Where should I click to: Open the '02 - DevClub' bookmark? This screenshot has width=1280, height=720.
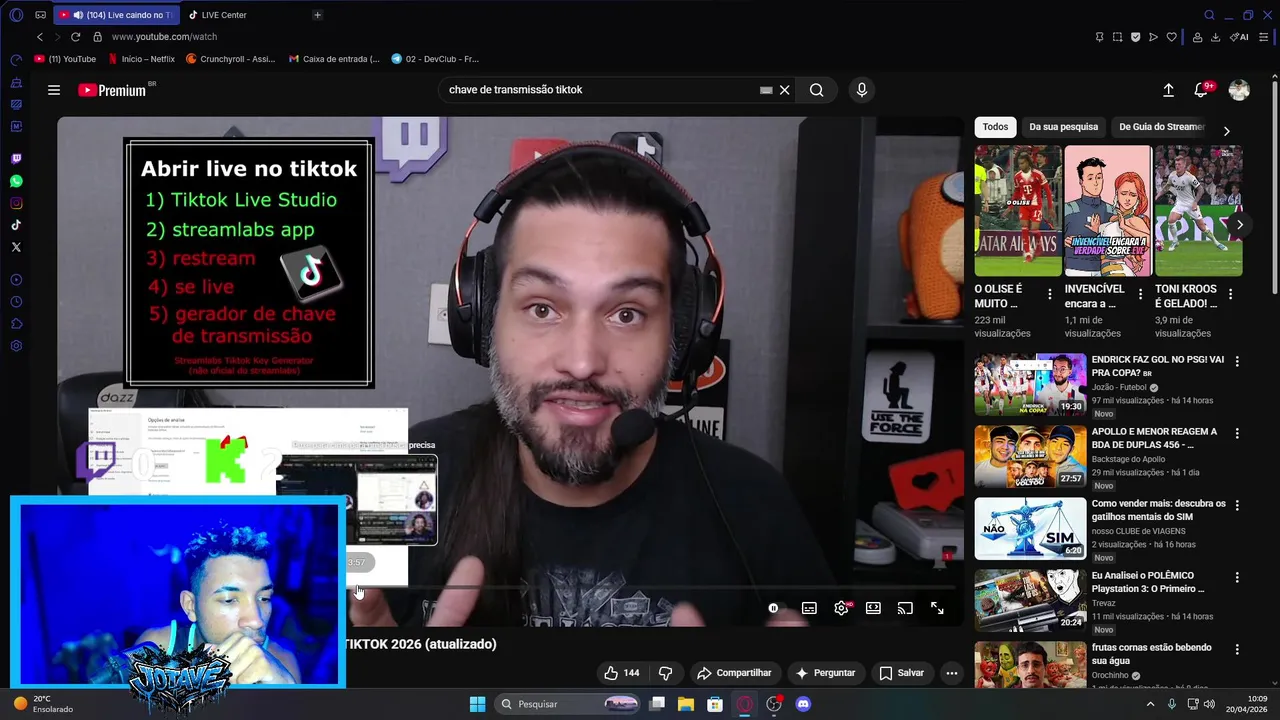[435, 59]
